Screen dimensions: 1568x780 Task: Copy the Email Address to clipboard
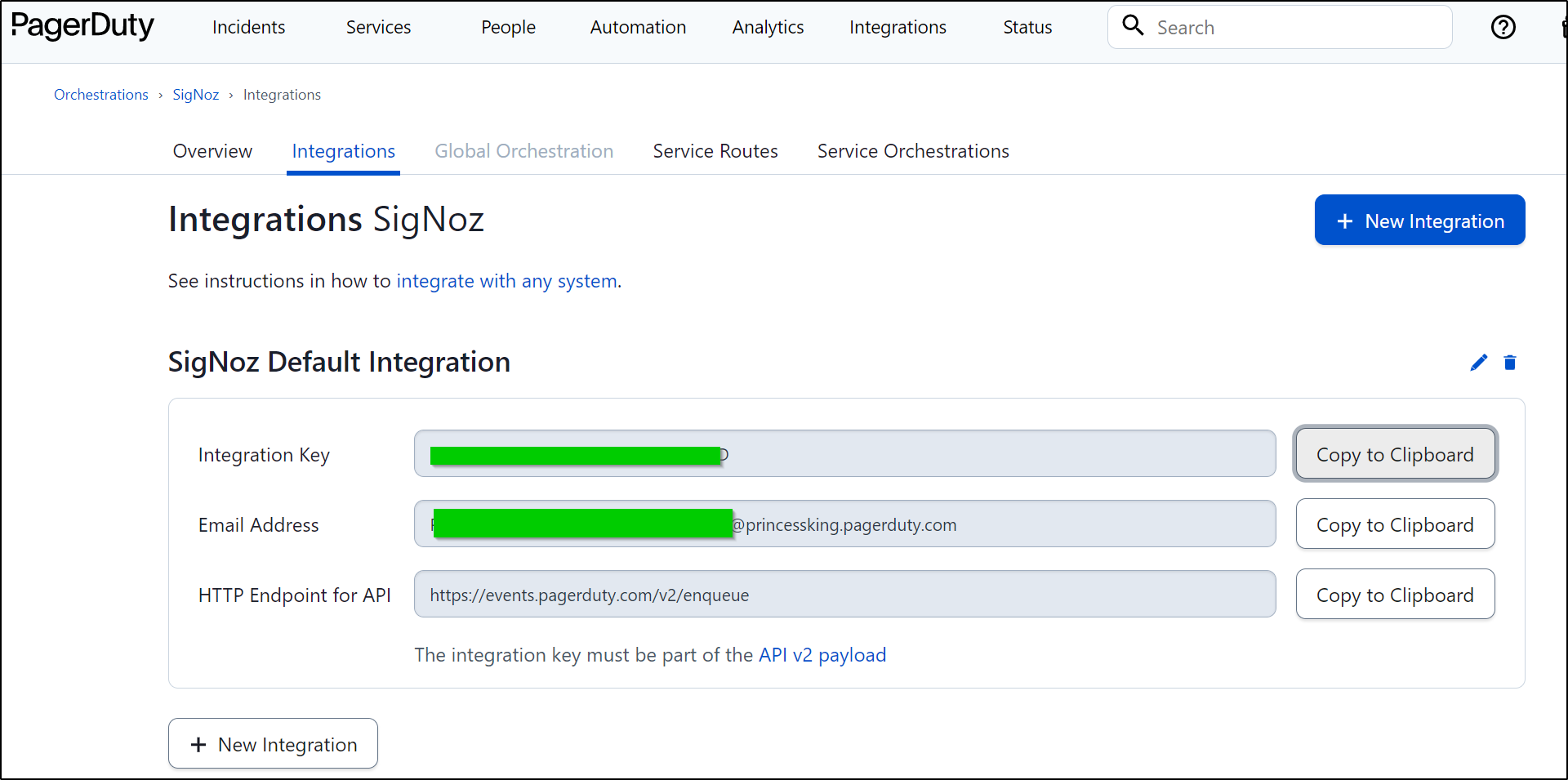pos(1395,524)
